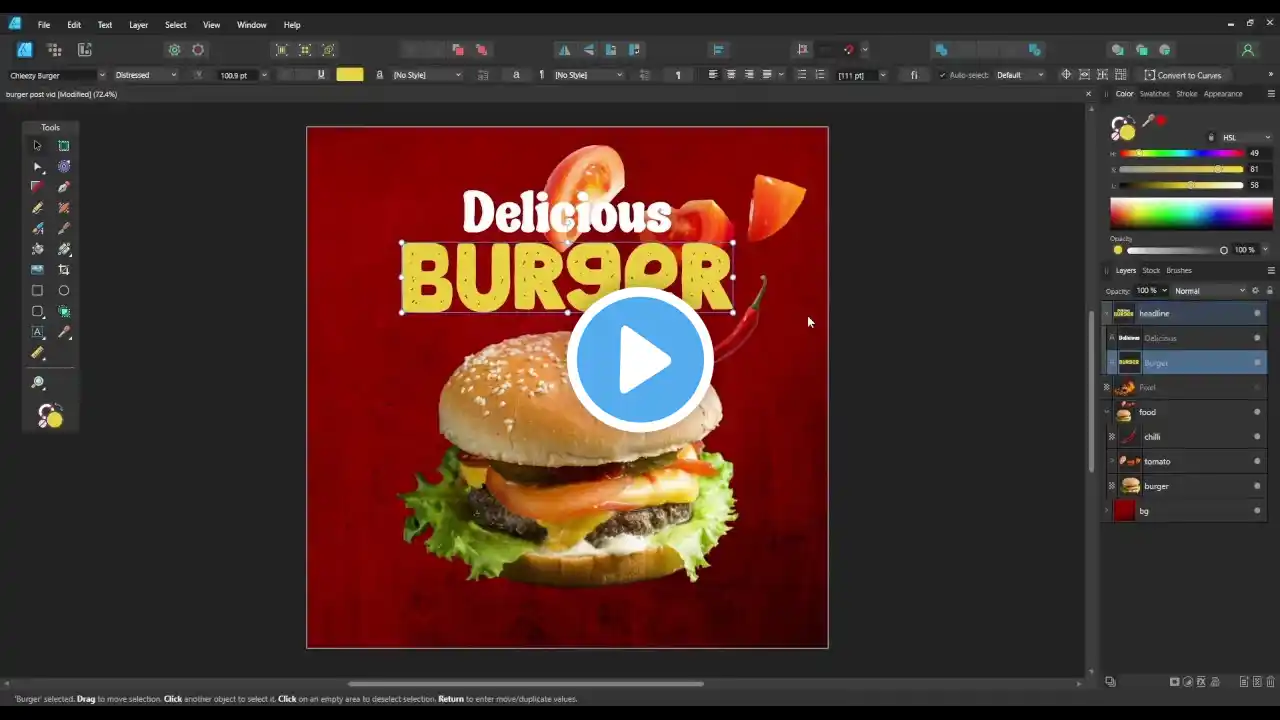Select the Crop tool in Tools panel

click(64, 270)
